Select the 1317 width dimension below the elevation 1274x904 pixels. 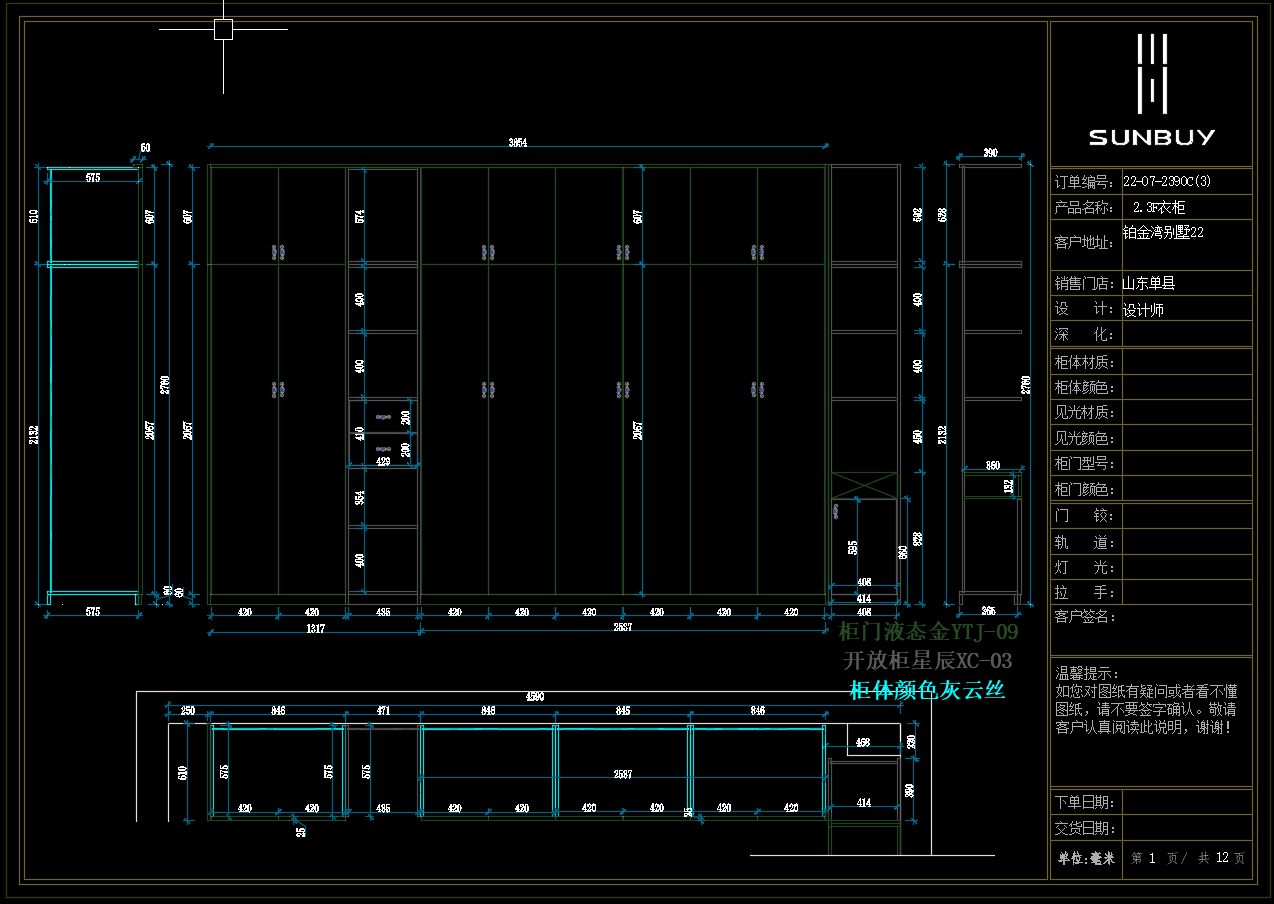pyautogui.click(x=314, y=629)
